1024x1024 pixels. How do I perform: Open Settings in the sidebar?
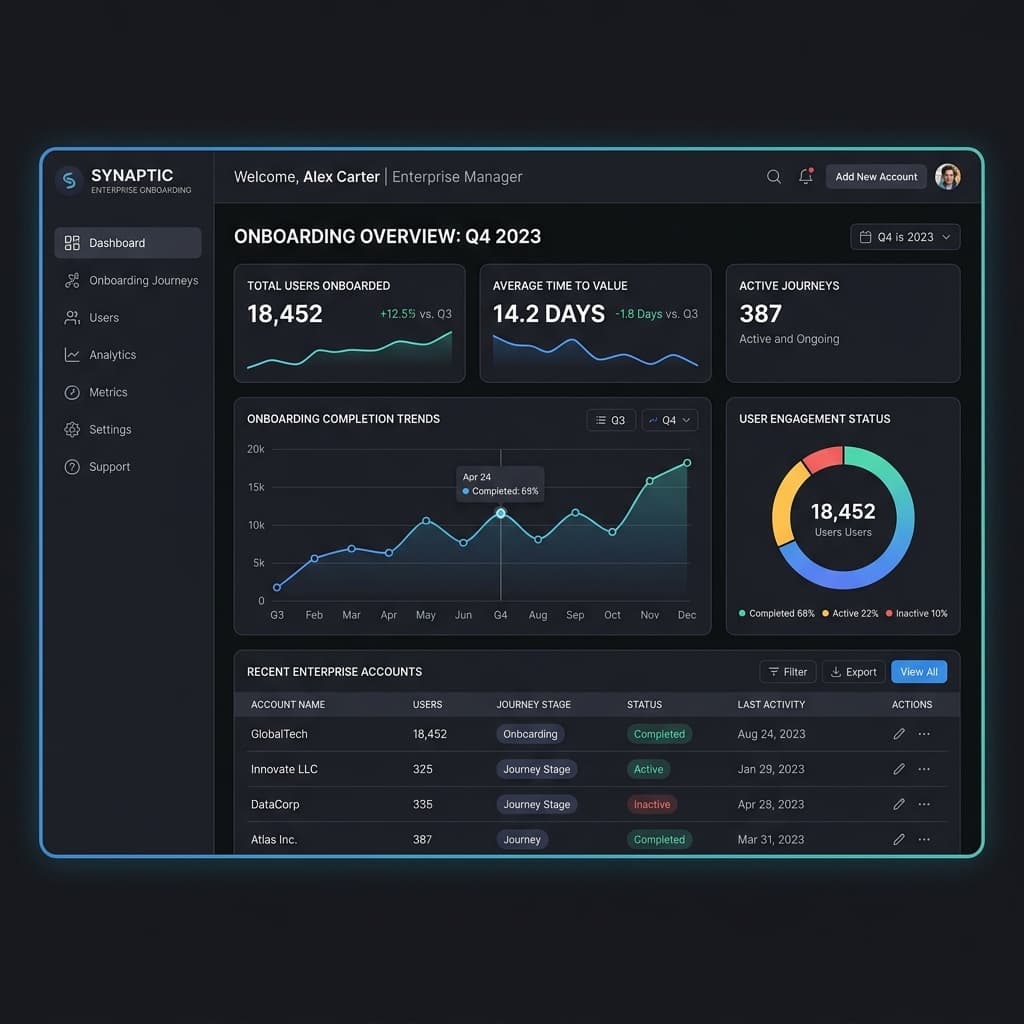pos(98,429)
